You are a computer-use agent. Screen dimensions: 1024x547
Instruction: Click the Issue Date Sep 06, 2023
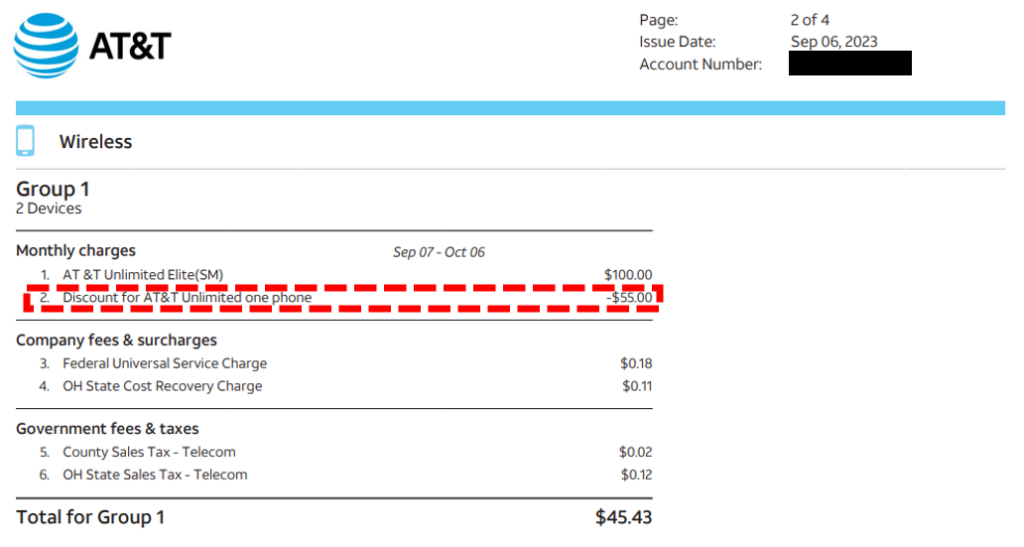pos(834,42)
